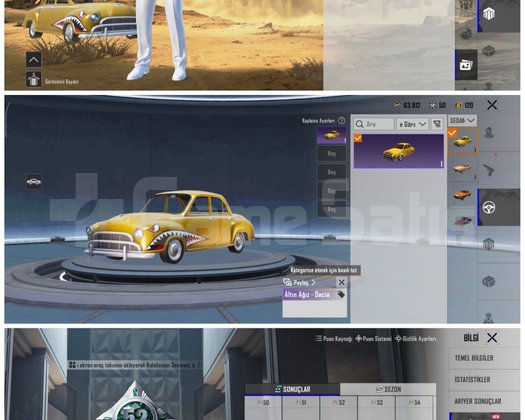Image resolution: width=525 pixels, height=420 pixels.
Task: Expand the SEDAN vehicle type dropdown
Action: (462, 120)
